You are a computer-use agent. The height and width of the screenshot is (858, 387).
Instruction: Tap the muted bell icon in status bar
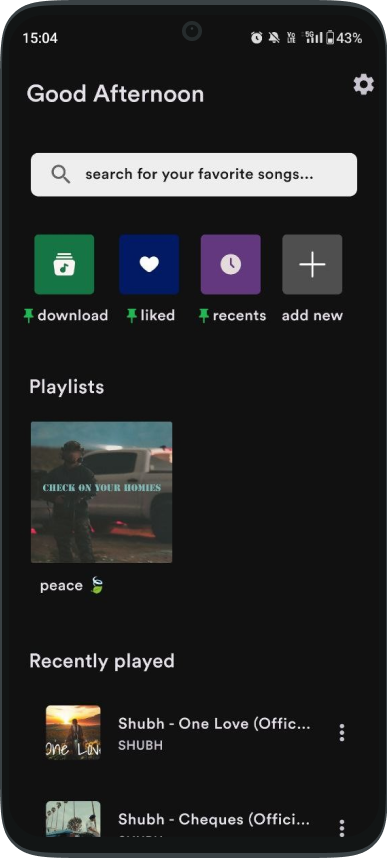(x=274, y=38)
